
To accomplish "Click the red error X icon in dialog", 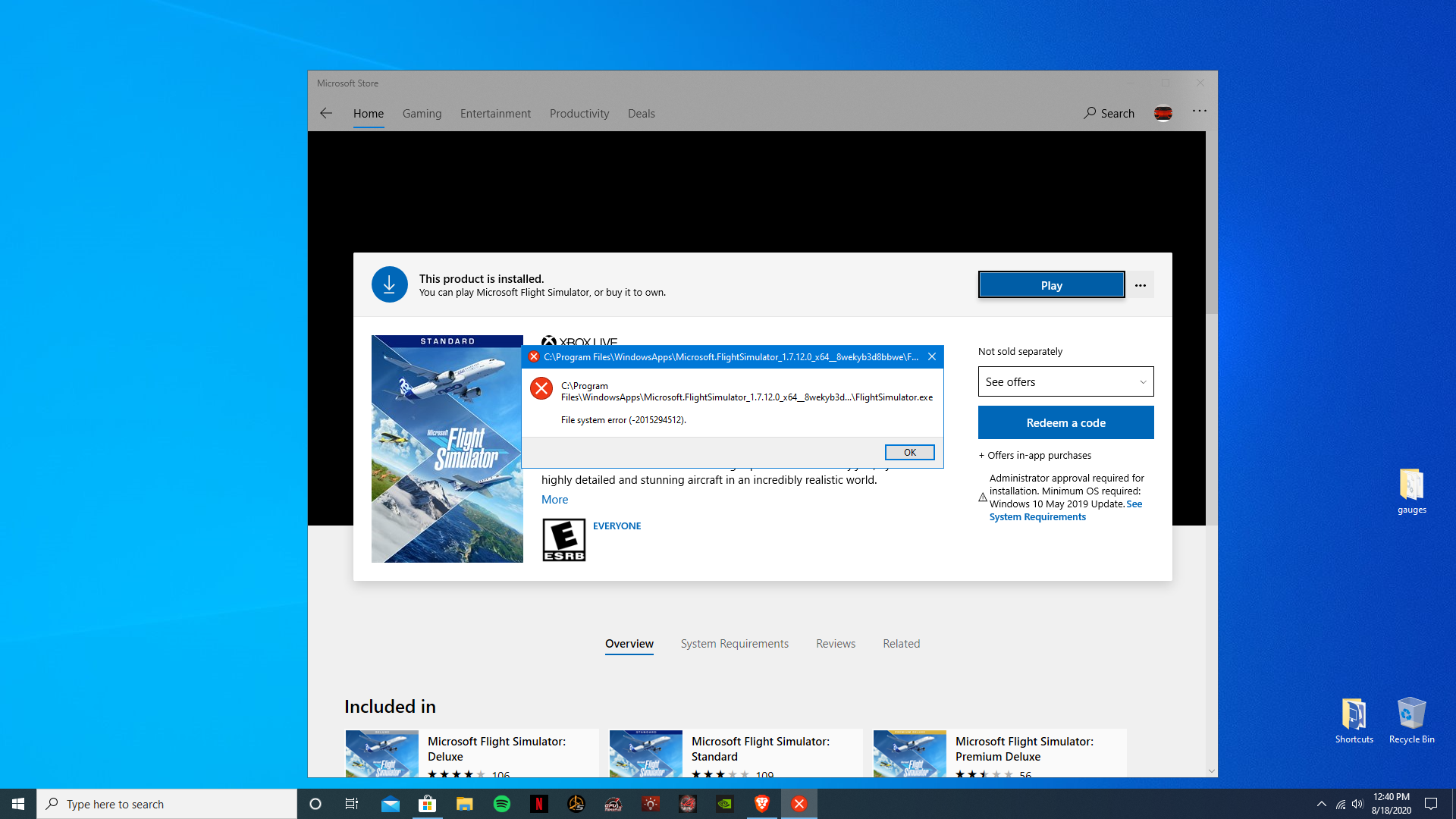I will tap(541, 388).
